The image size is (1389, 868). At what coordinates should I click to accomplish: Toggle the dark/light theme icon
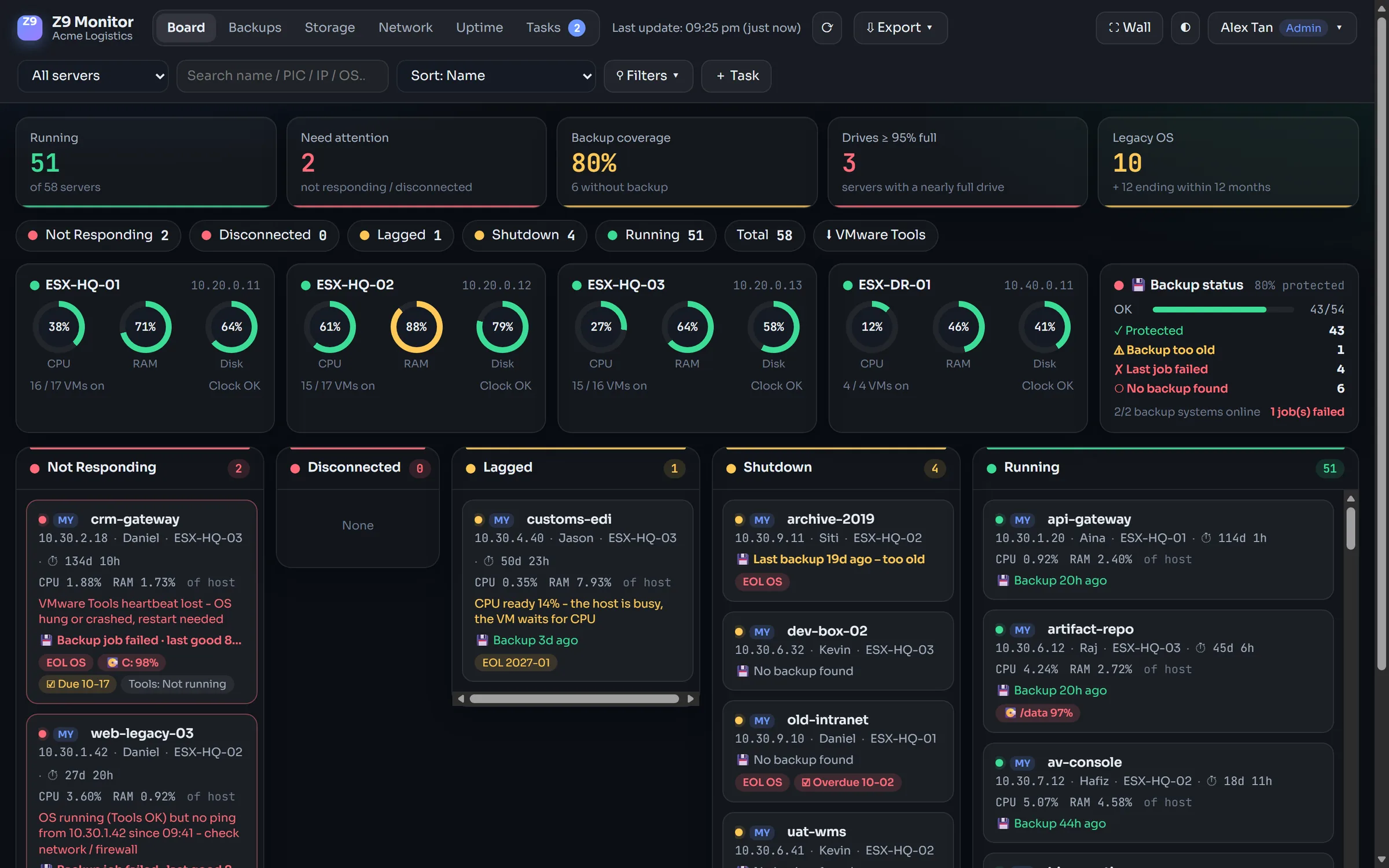click(1185, 28)
